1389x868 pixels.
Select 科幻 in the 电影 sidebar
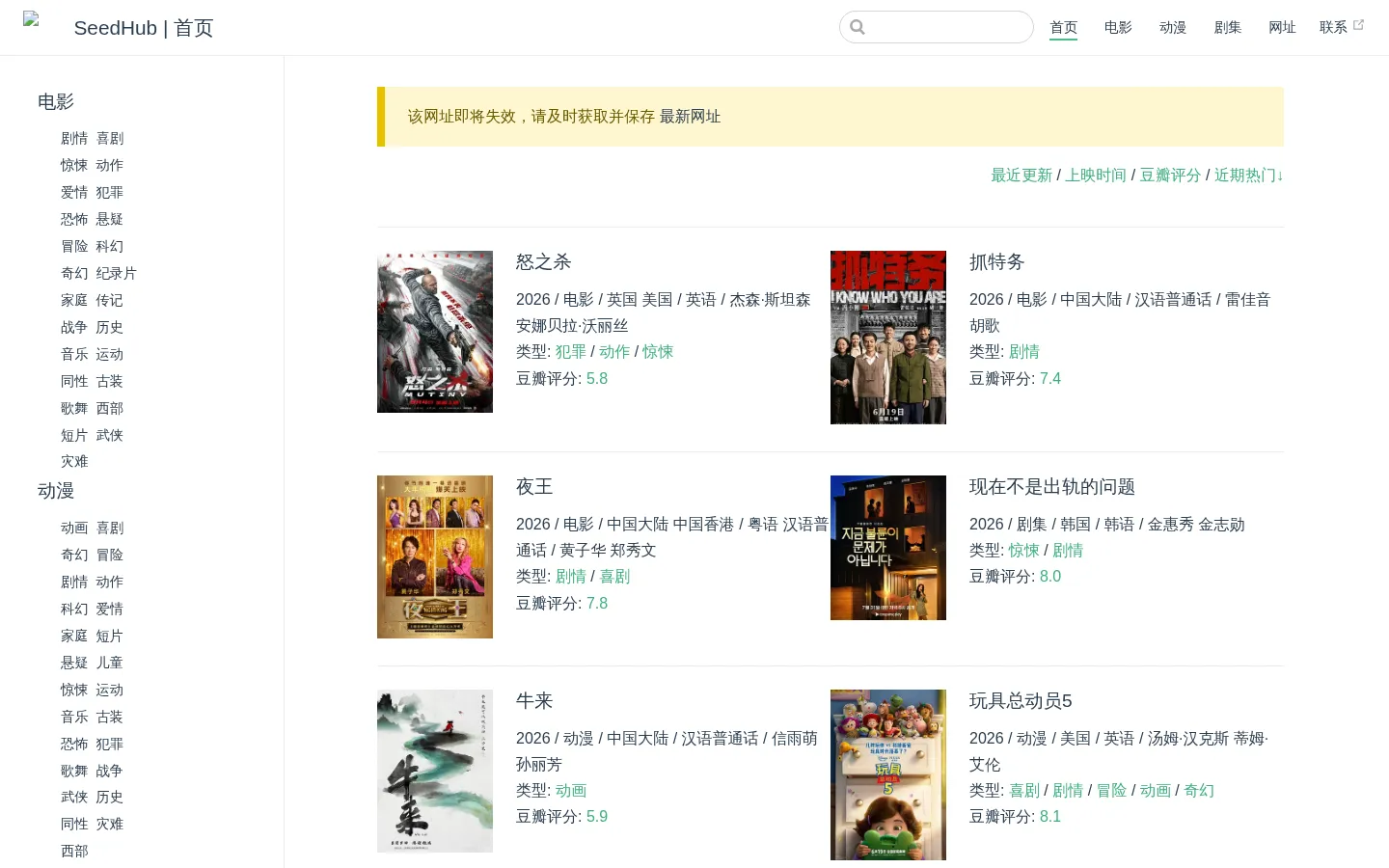[x=109, y=247]
